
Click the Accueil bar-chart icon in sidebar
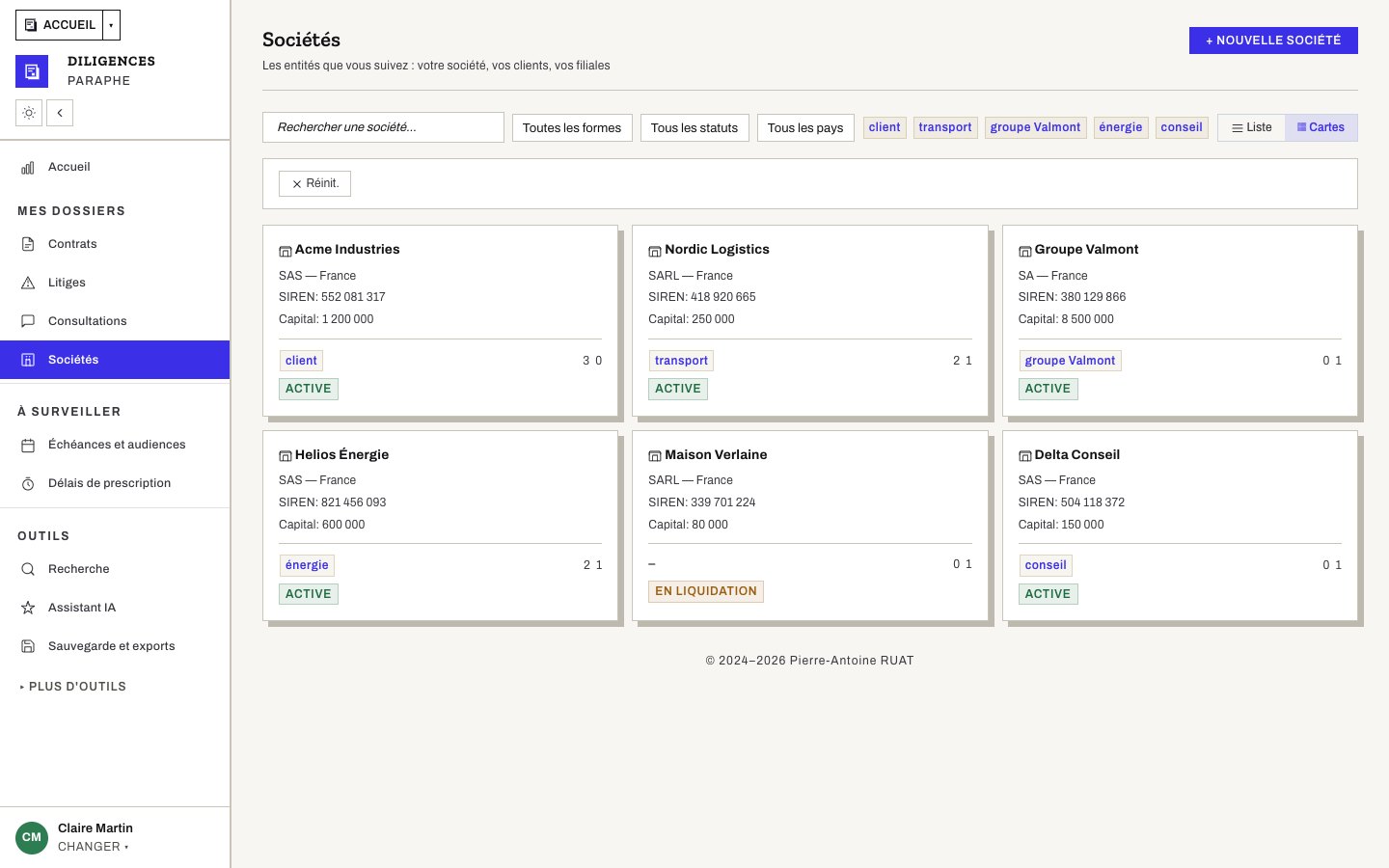[28, 167]
